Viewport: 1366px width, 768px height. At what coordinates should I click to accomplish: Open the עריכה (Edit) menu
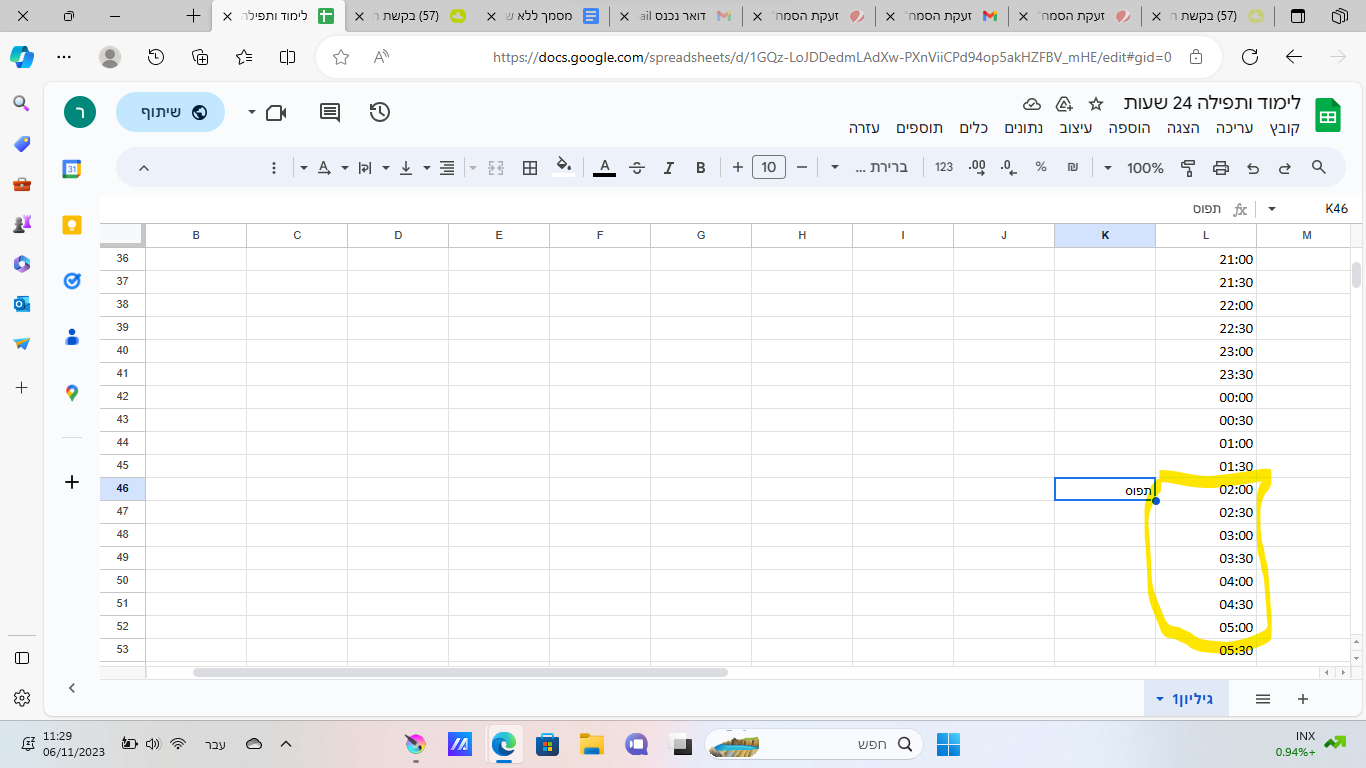click(1234, 128)
